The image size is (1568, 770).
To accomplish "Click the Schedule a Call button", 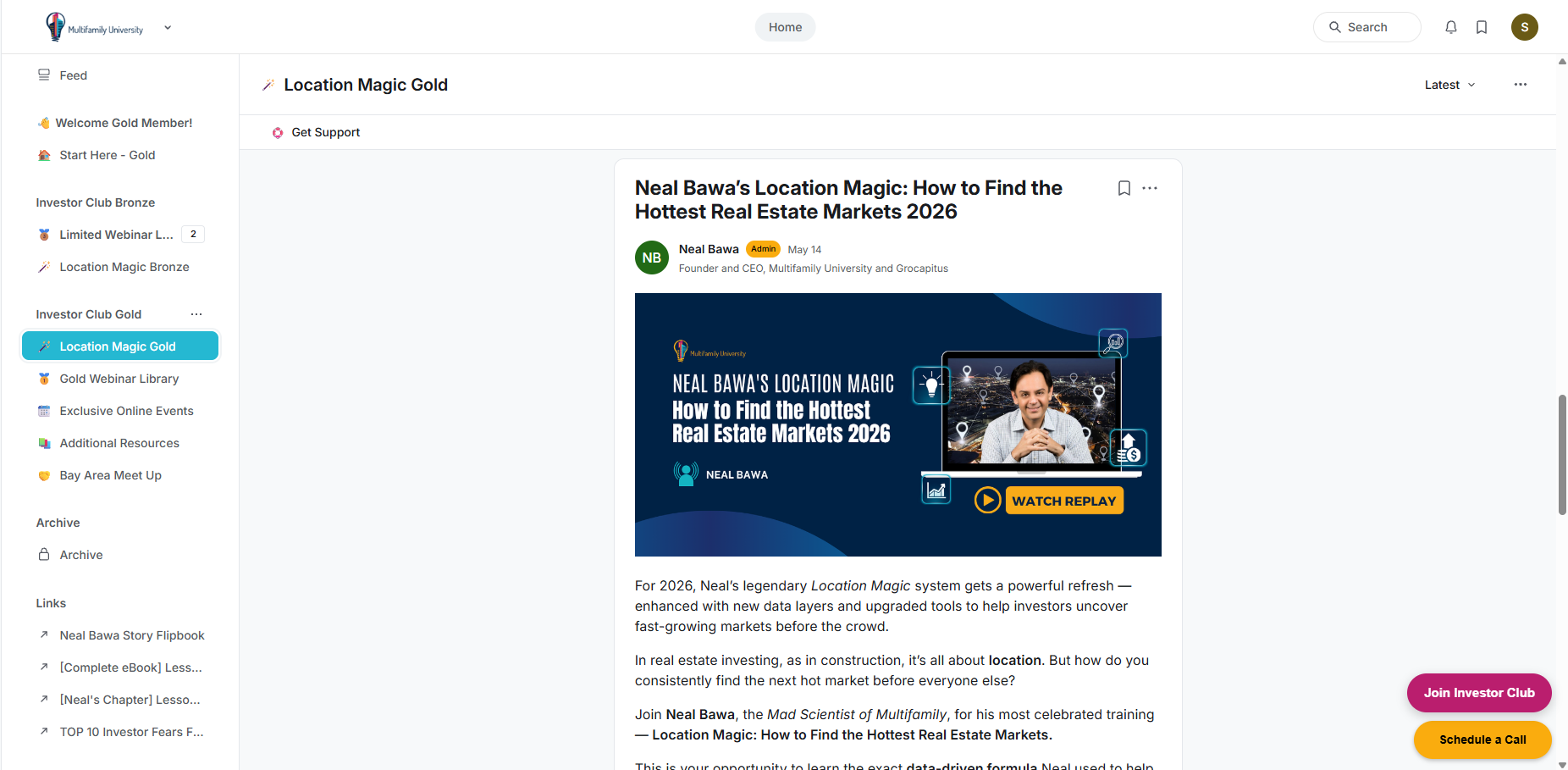I will tap(1482, 740).
